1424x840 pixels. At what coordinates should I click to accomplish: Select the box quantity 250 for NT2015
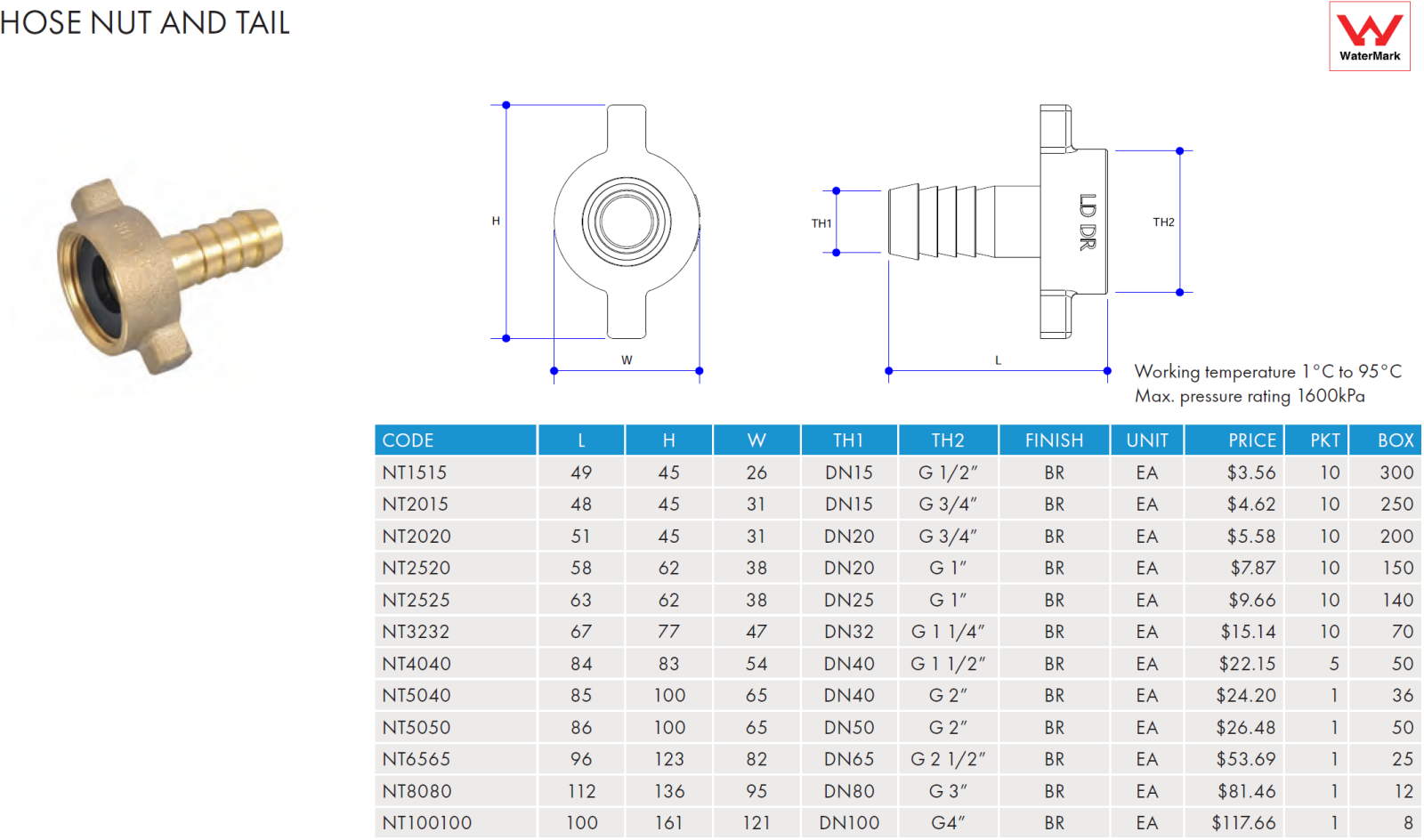(x=1396, y=505)
